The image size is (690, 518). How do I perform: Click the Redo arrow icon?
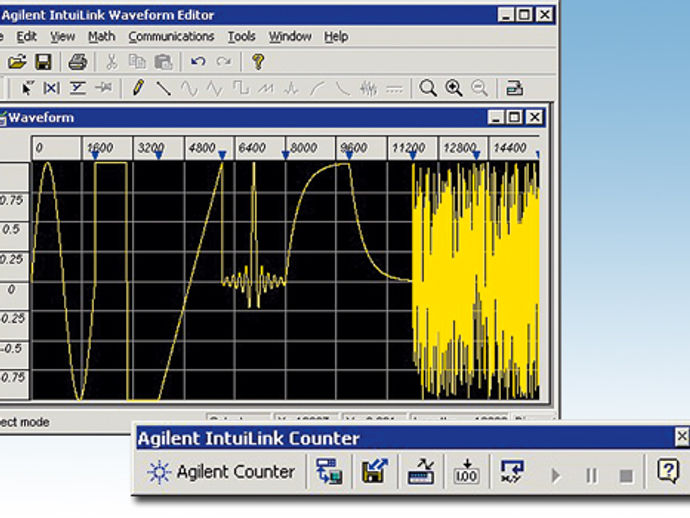point(224,62)
